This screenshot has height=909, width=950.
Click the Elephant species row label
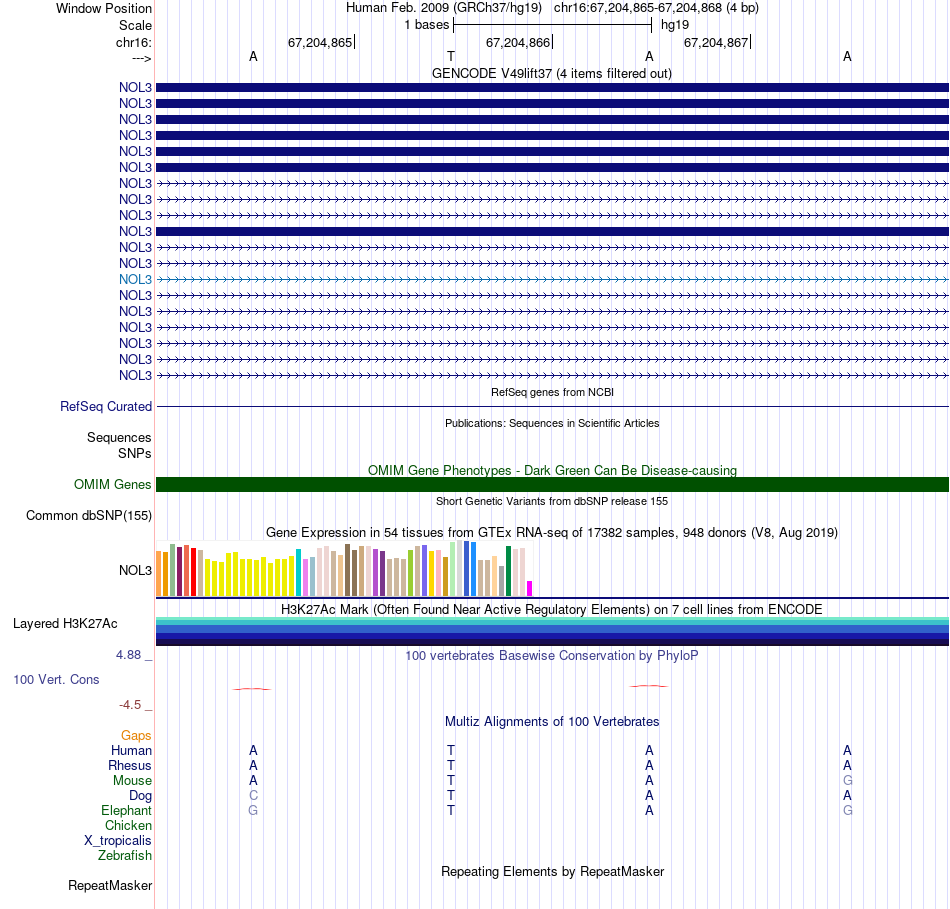127,811
